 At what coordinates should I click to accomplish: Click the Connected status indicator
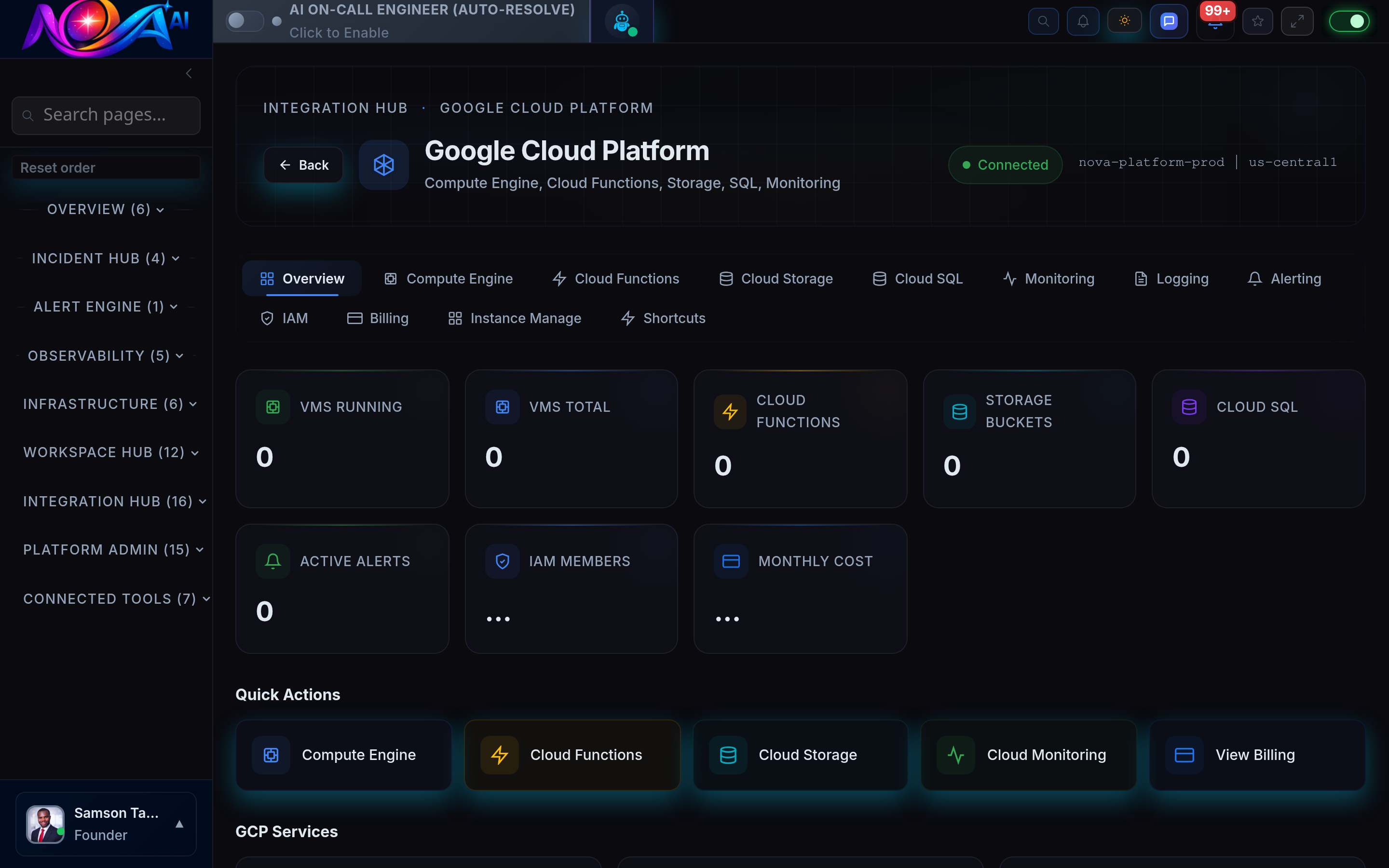(x=1005, y=165)
